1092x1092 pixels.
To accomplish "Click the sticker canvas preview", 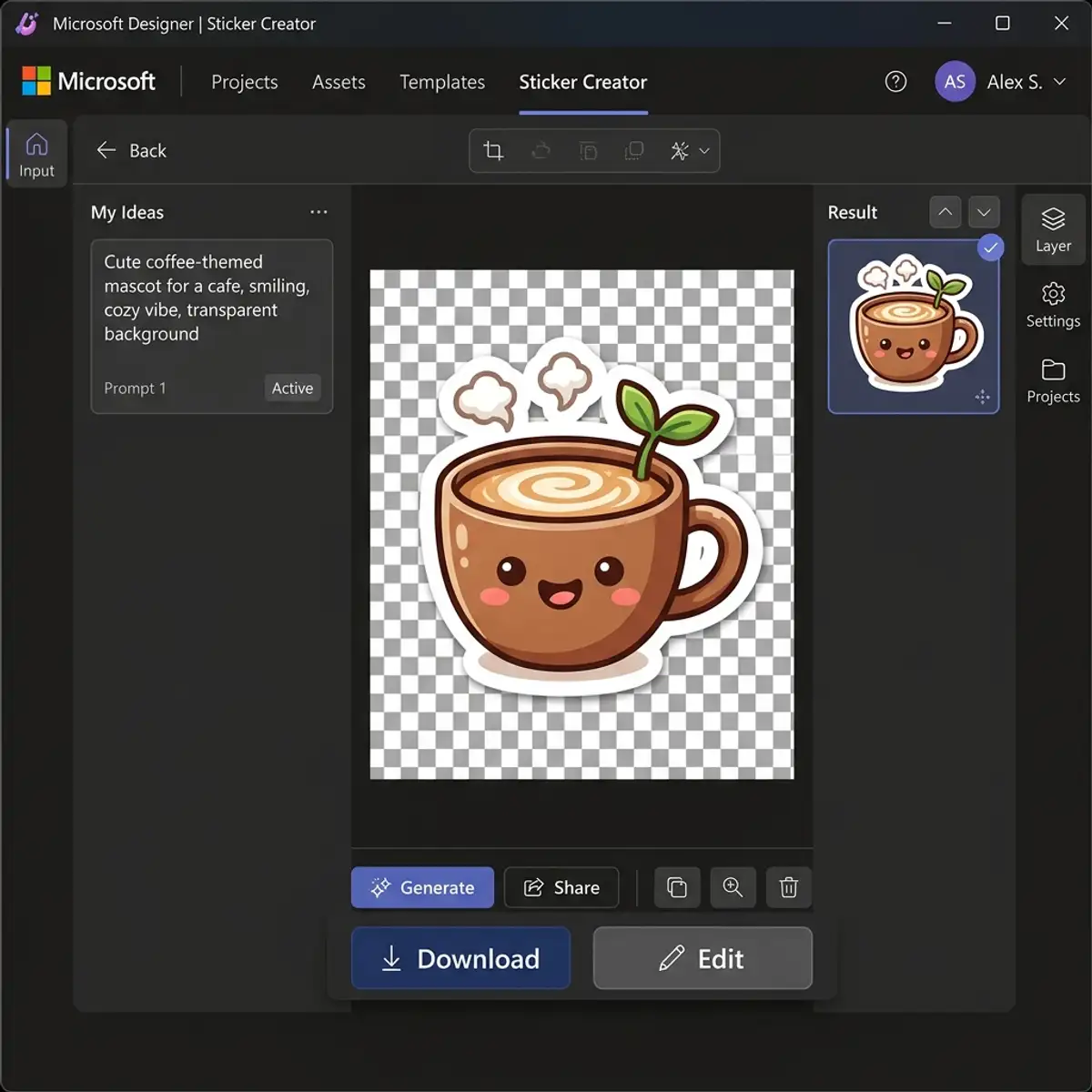I will [581, 524].
